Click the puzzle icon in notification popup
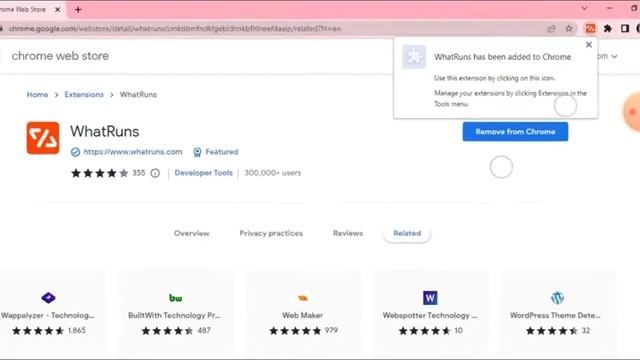This screenshot has width=640, height=360. [414, 57]
